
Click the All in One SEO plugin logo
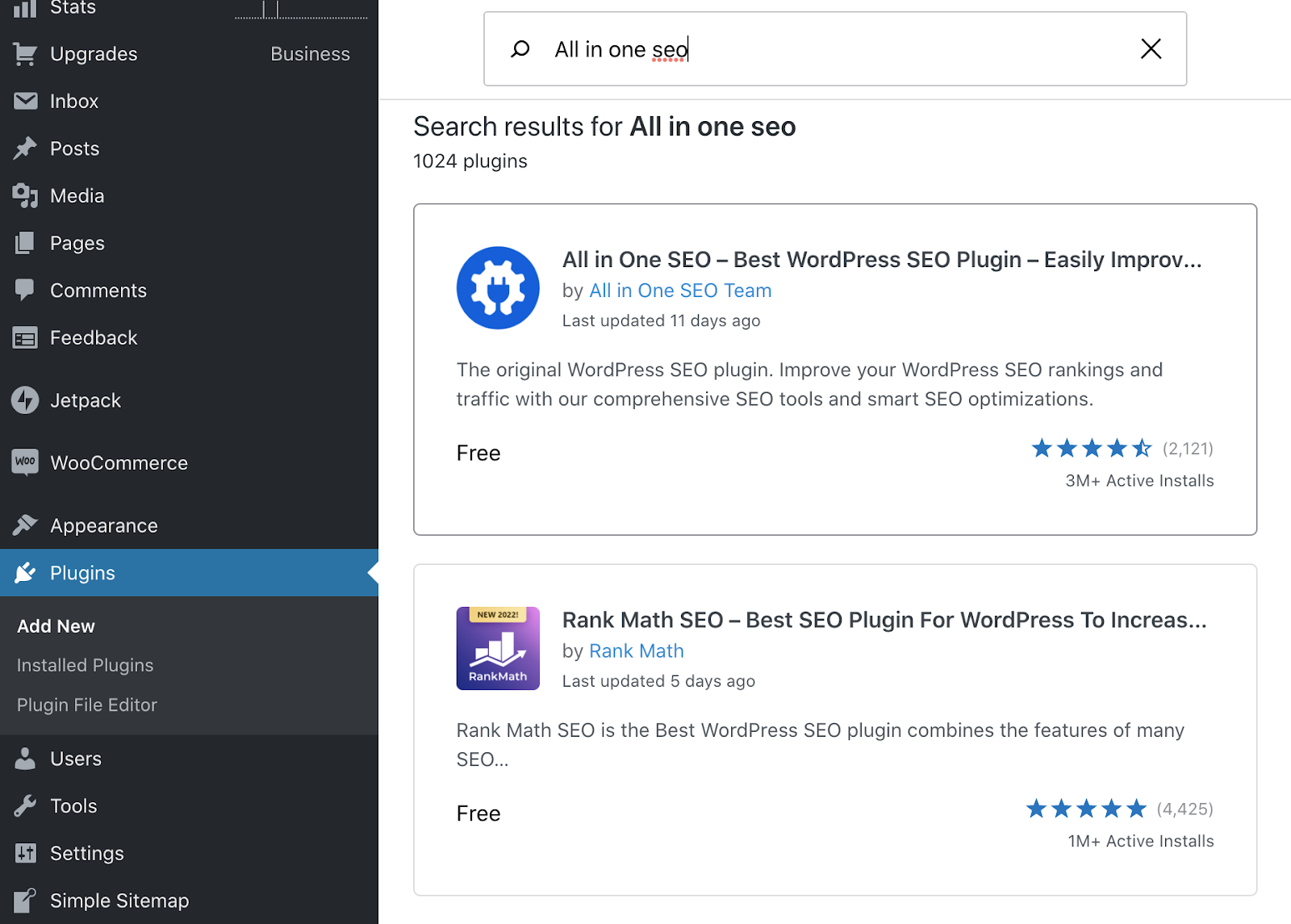point(498,288)
